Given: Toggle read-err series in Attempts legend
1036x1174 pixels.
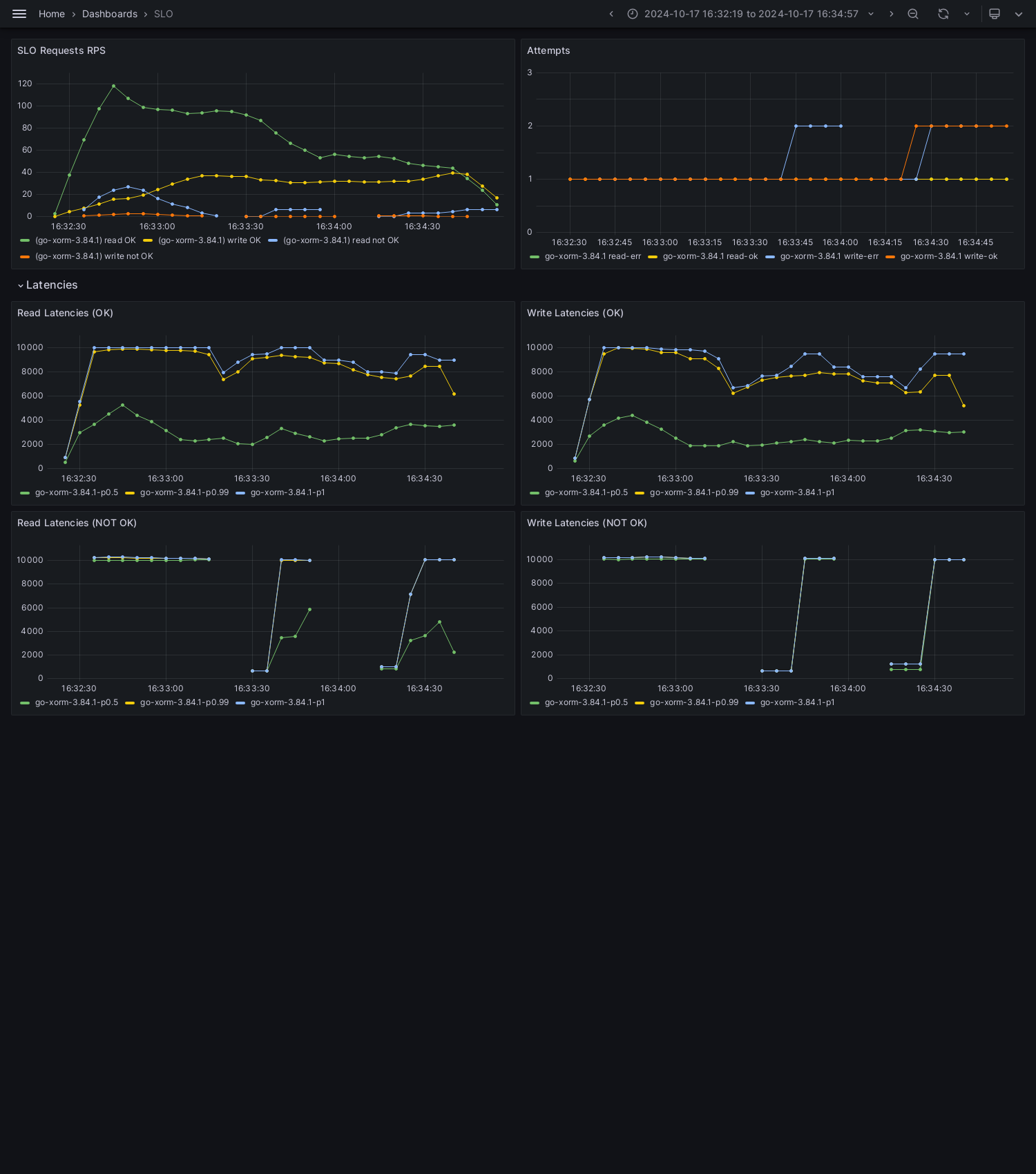Looking at the screenshot, I should (x=593, y=256).
